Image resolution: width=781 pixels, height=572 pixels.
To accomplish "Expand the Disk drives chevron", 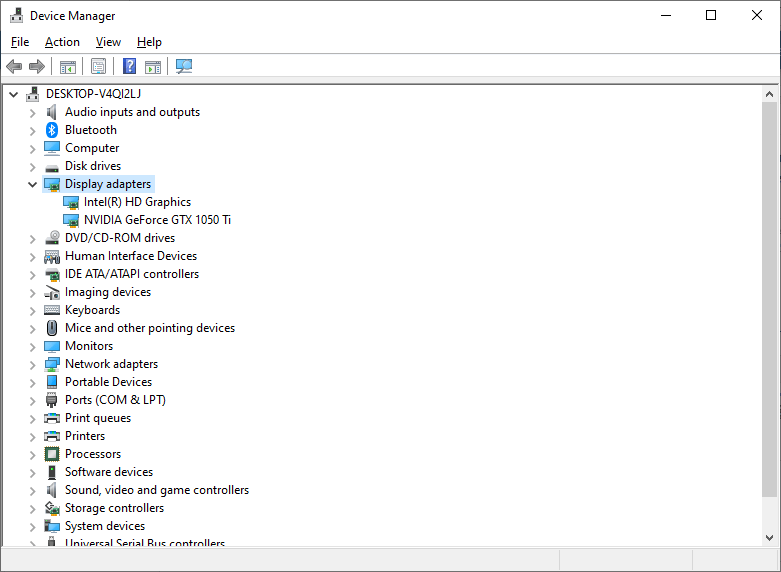I will click(x=32, y=166).
